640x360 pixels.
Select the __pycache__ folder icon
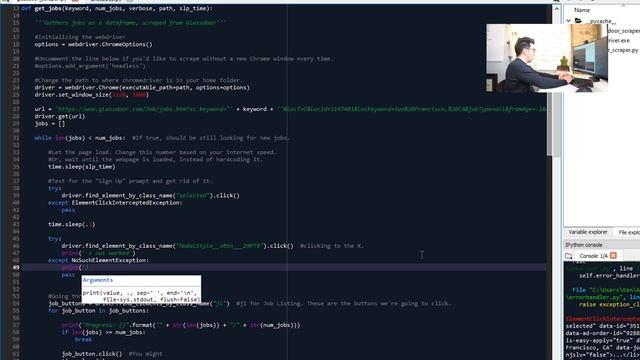point(578,20)
